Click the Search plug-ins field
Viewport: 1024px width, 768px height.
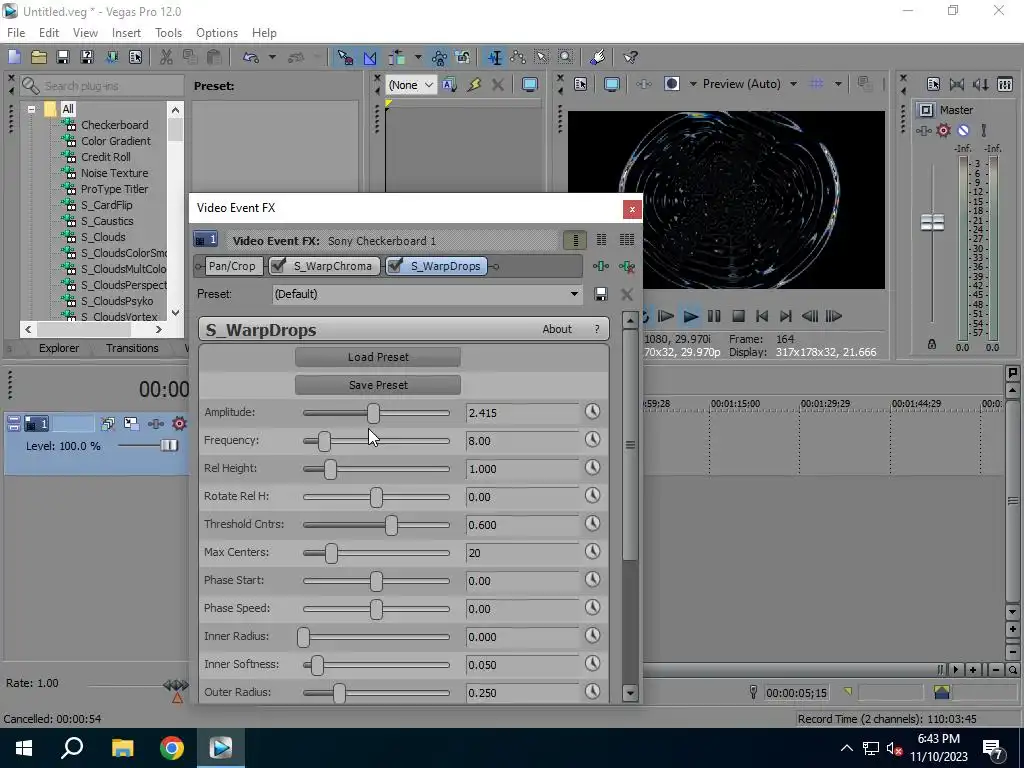[103, 86]
